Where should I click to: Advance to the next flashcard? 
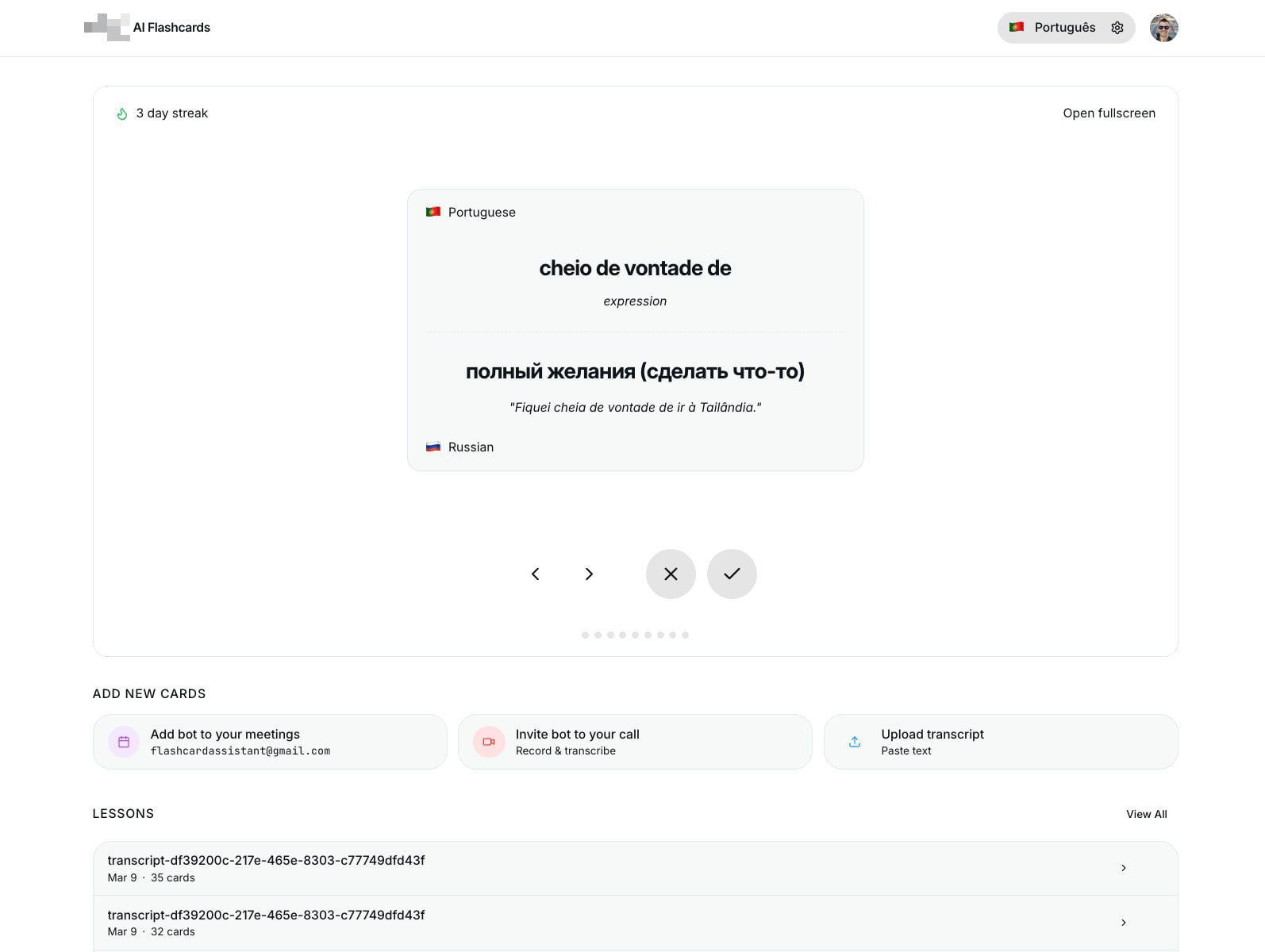[x=589, y=574]
